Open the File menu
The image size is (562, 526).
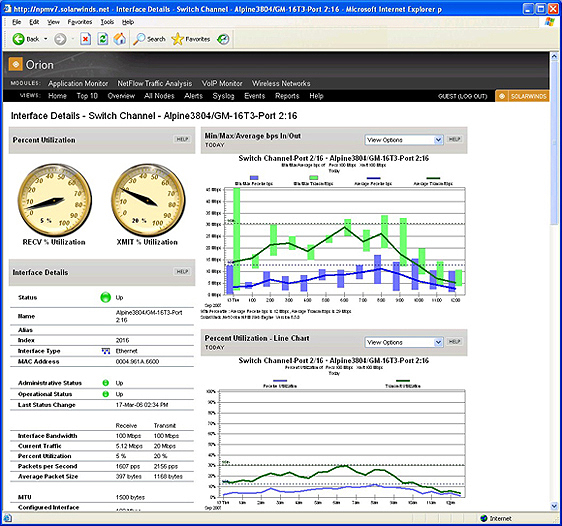click(x=16, y=22)
